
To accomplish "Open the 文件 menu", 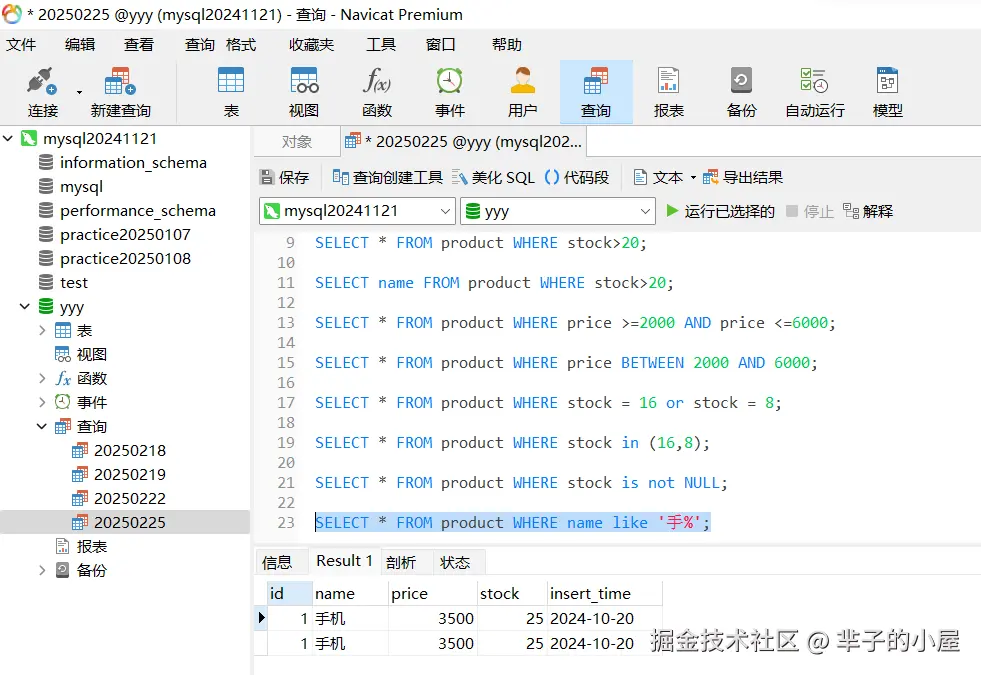I will 21,44.
